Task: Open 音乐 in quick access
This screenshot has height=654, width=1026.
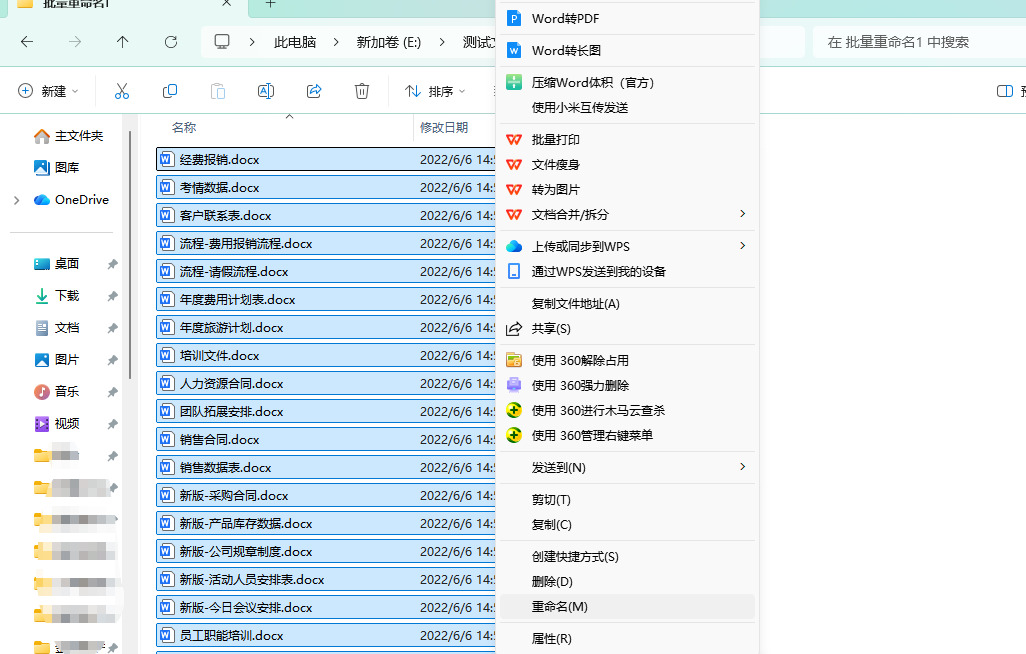Action: click(57, 391)
